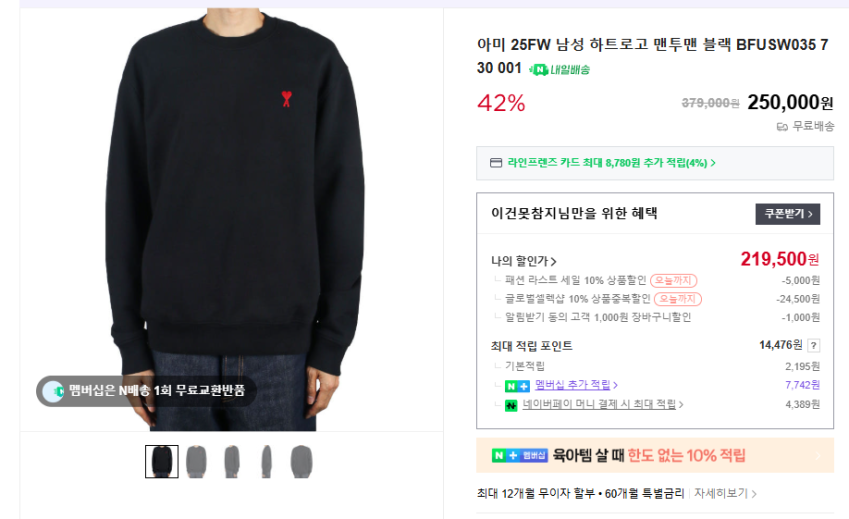Select the first black sweatshirt thumbnail
This screenshot has width=849, height=519.
pyautogui.click(x=161, y=462)
